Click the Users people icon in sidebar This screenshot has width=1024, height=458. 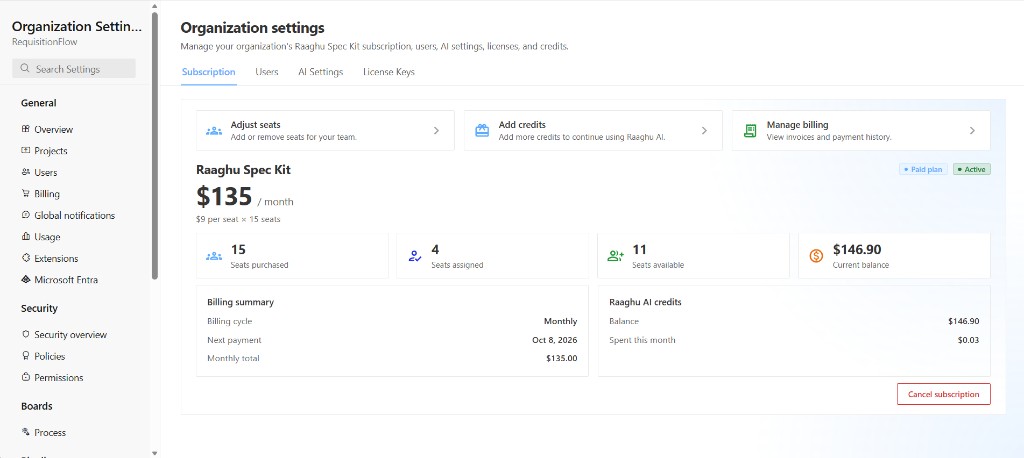click(25, 172)
